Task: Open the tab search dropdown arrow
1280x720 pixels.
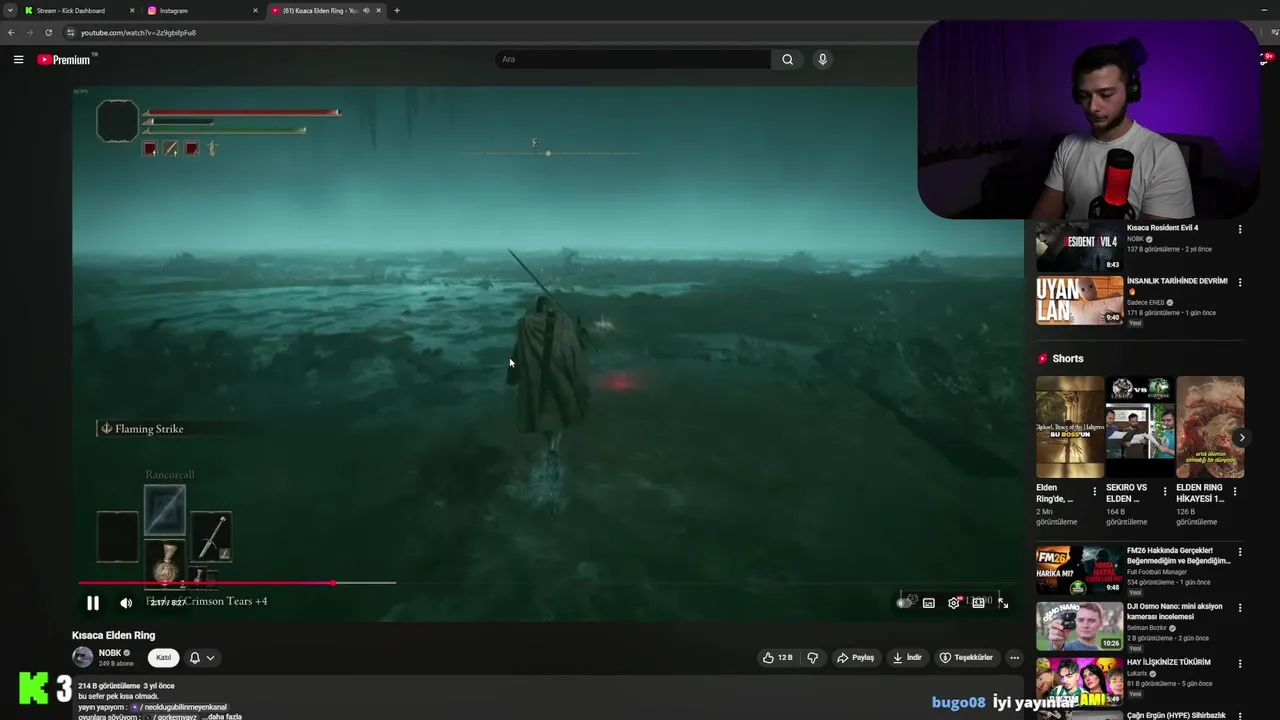Action: (9, 11)
